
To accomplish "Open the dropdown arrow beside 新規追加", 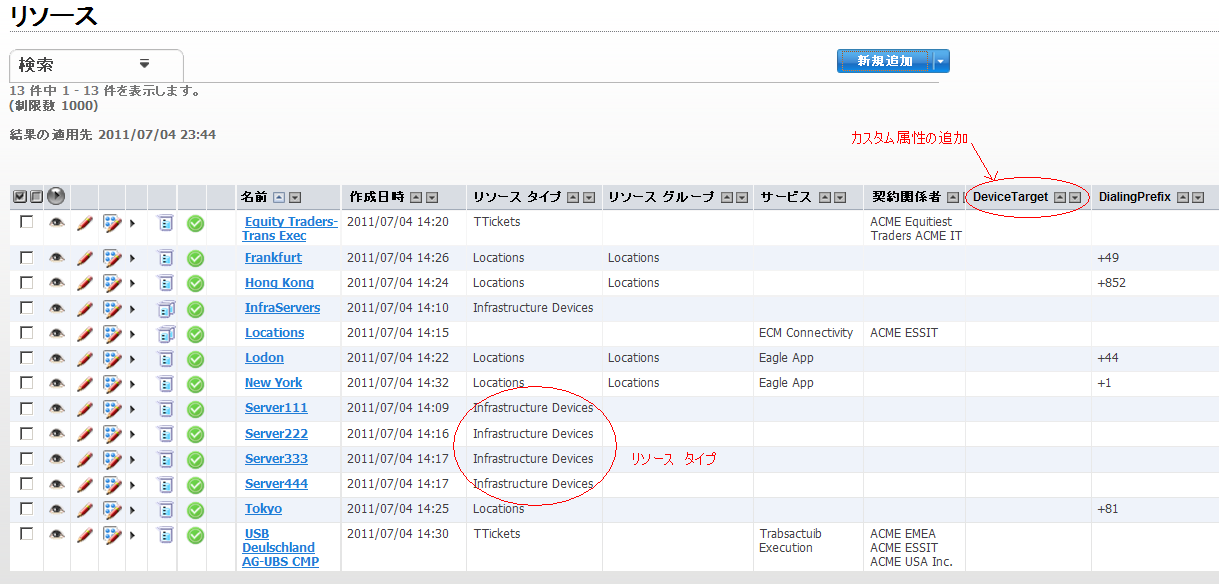I will (941, 62).
